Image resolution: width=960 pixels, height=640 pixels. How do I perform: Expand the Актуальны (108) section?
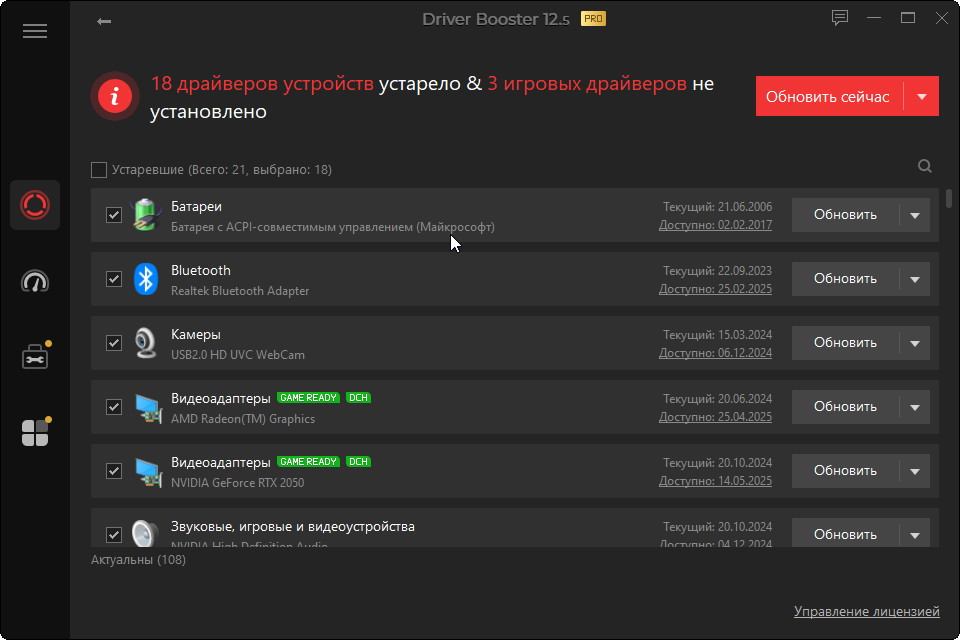click(138, 560)
